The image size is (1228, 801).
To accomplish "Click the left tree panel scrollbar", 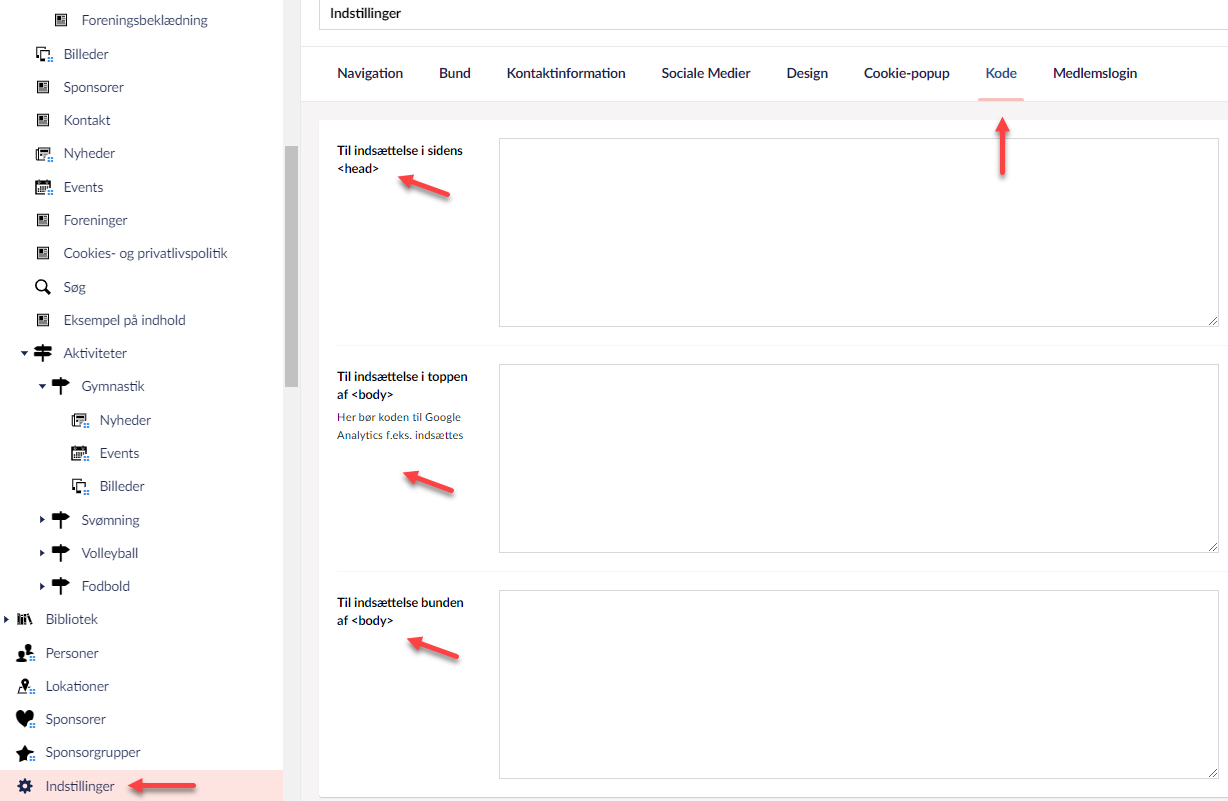I will coord(291,265).
